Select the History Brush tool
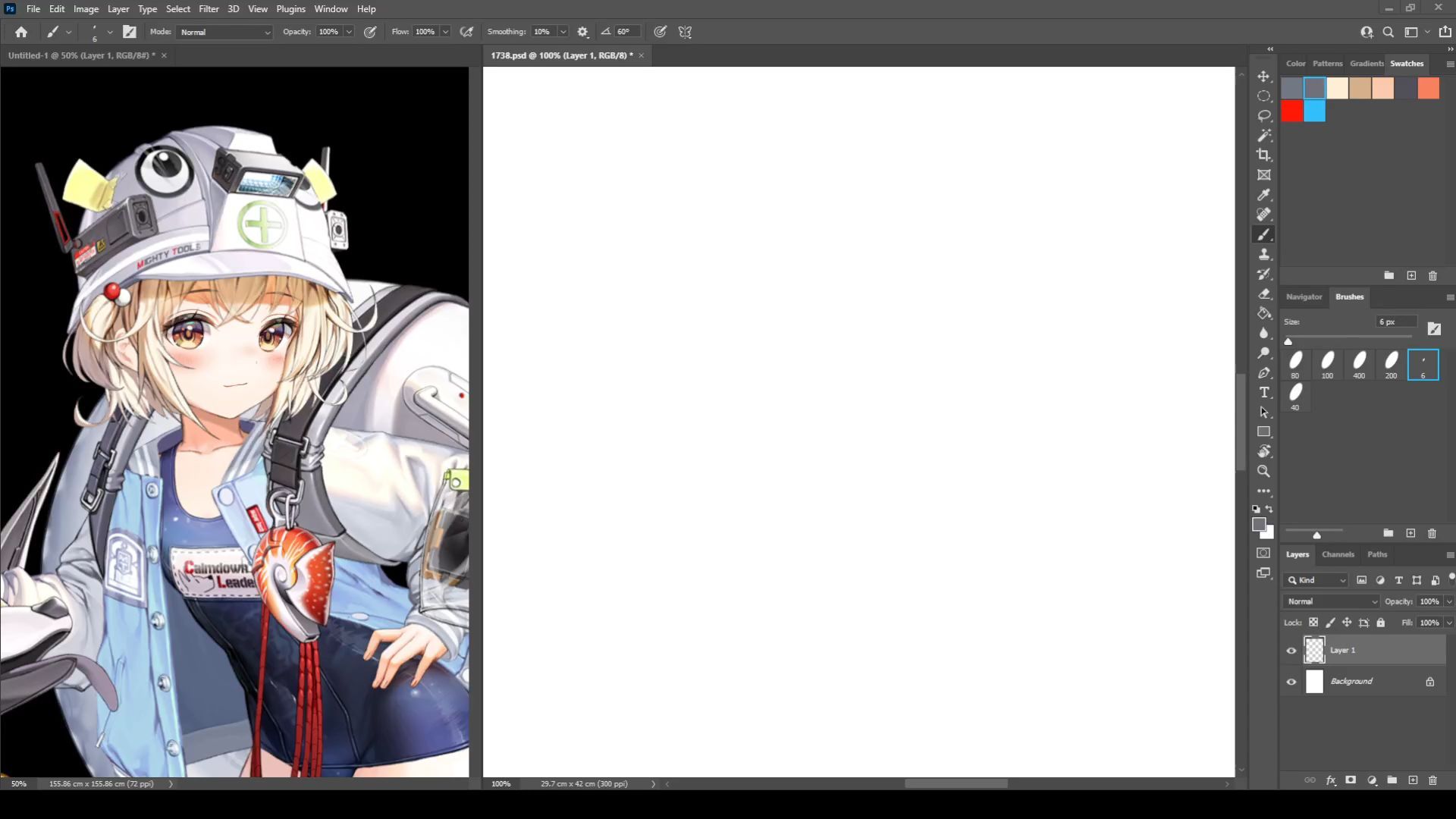This screenshot has height=819, width=1456. [1263, 275]
